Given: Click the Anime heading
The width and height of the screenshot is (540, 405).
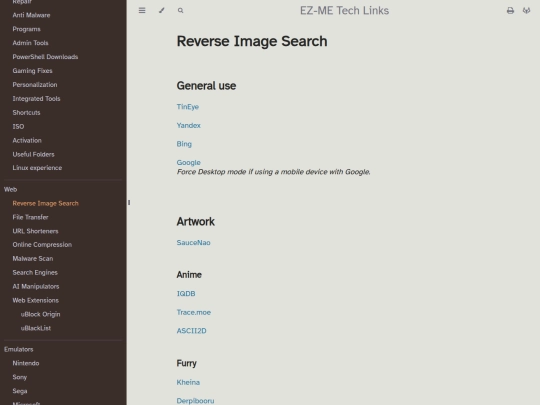Looking at the screenshot, I should click(189, 275).
